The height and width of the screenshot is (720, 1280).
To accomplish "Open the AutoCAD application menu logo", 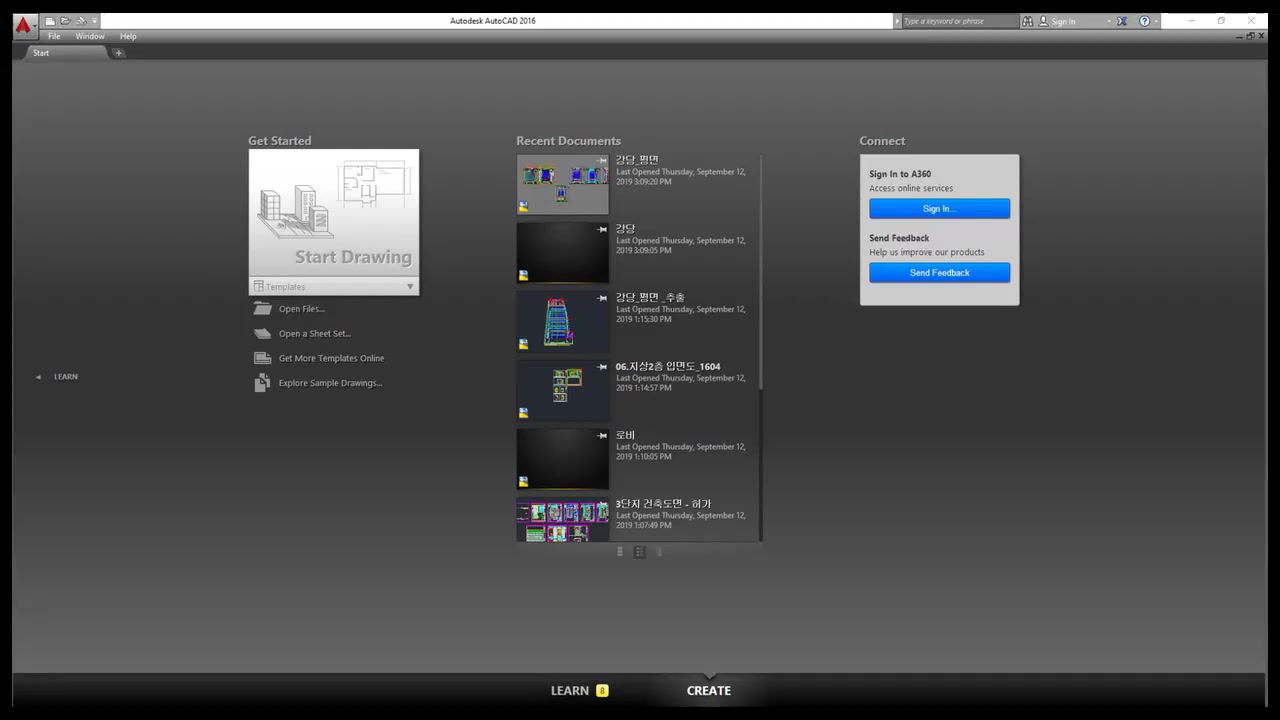I will click(23, 25).
